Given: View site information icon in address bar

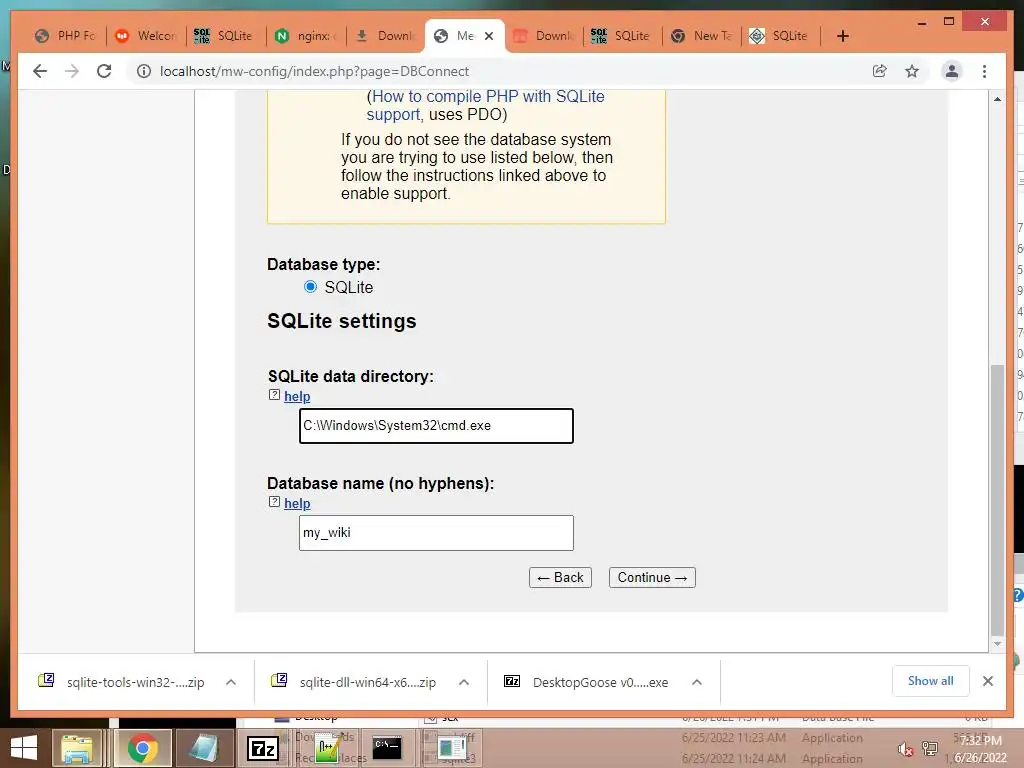Looking at the screenshot, I should click(144, 71).
